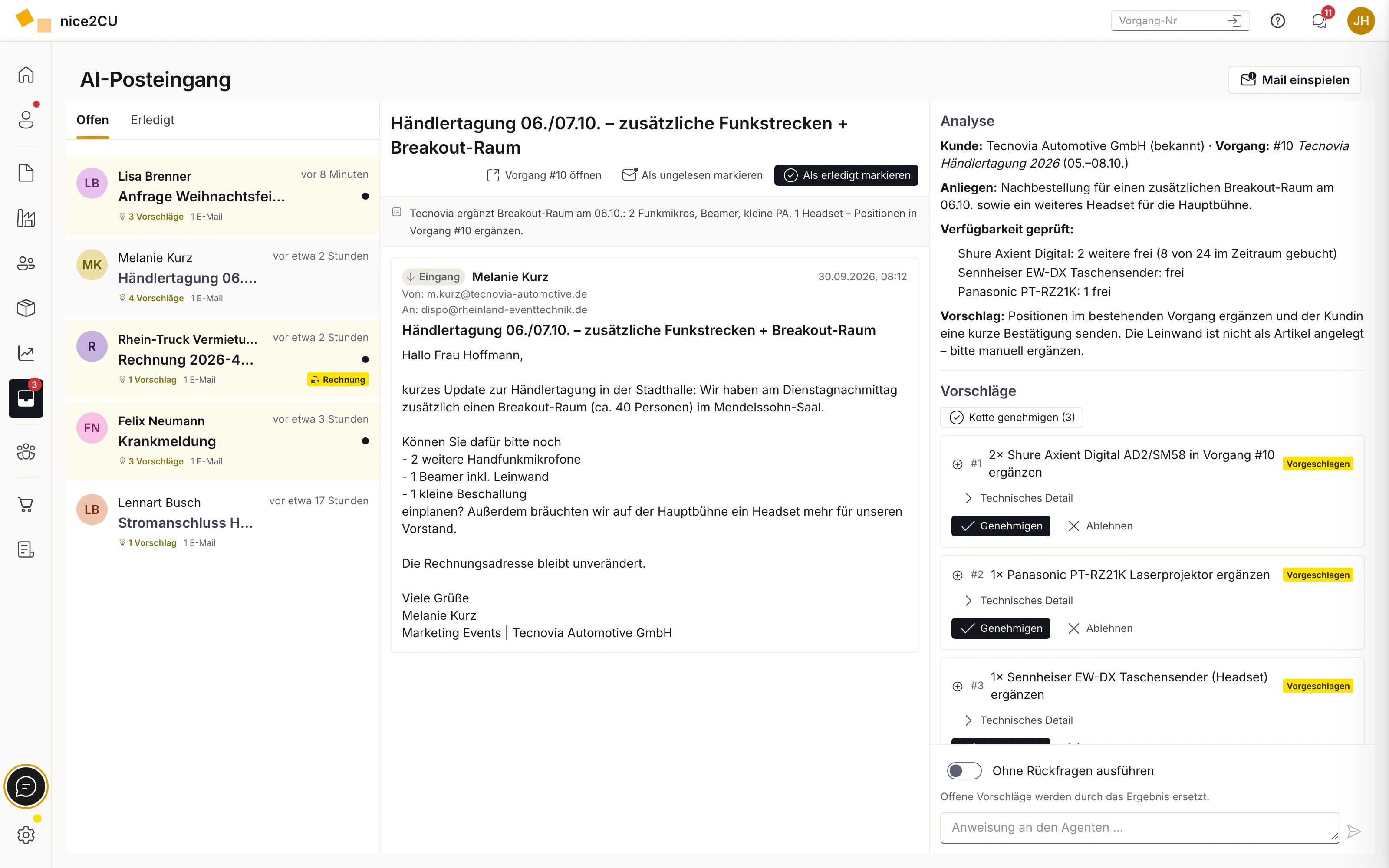Switch to the Offen tab
Viewport: 1389px width, 868px height.
tap(92, 120)
